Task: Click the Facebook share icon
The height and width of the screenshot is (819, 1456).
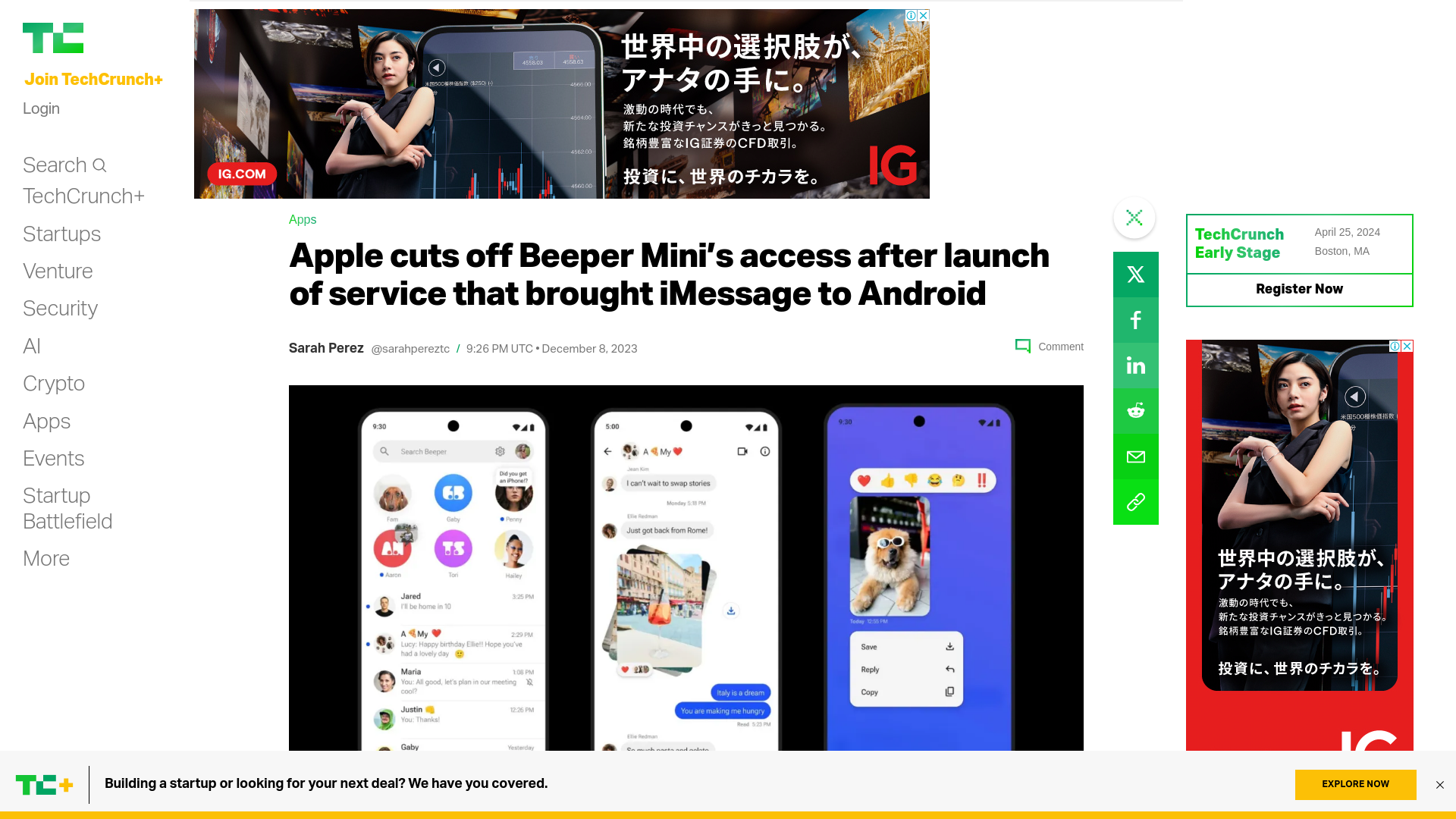Action: click(x=1135, y=320)
